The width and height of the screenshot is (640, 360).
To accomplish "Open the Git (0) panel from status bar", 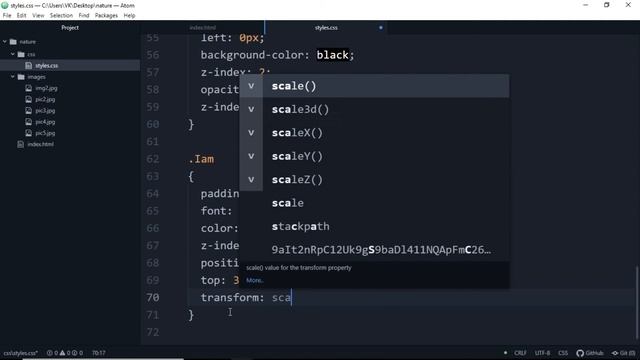I will (x=623, y=353).
